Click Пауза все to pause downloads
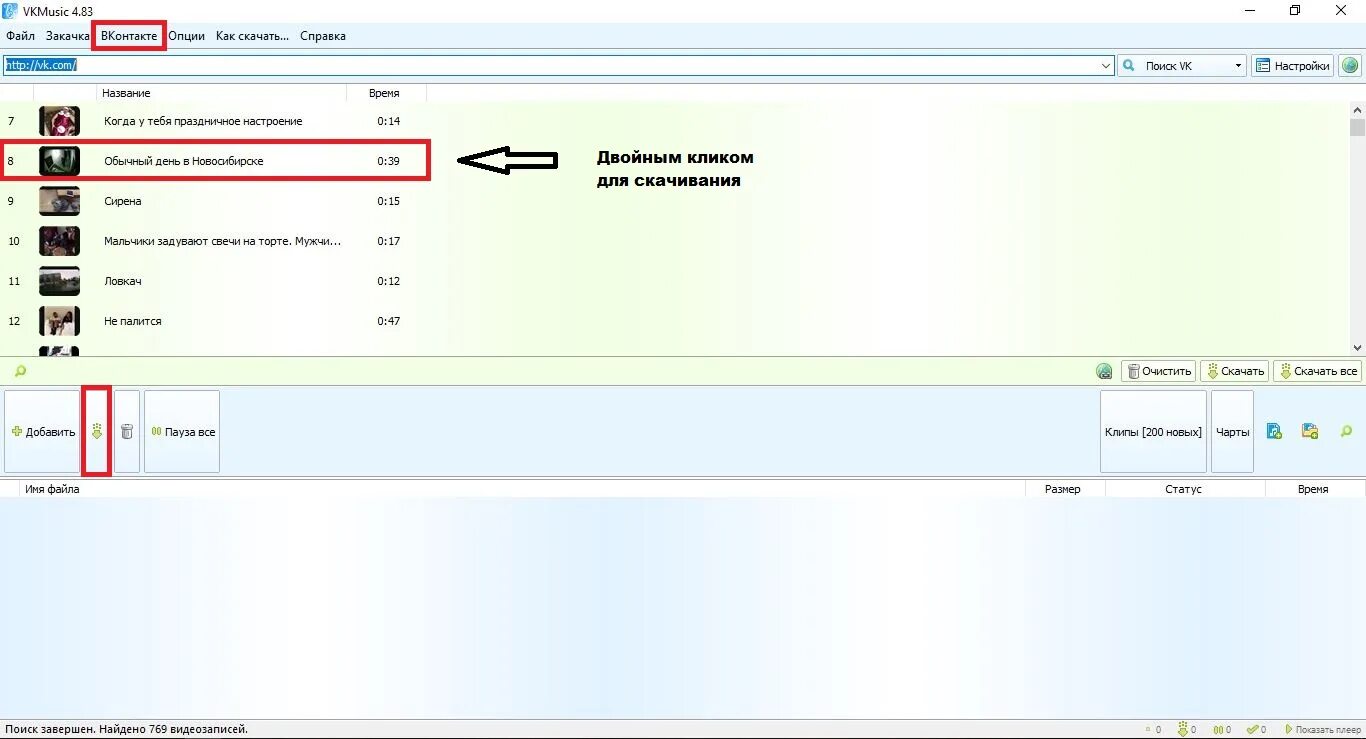The width and height of the screenshot is (1366, 739). 182,432
